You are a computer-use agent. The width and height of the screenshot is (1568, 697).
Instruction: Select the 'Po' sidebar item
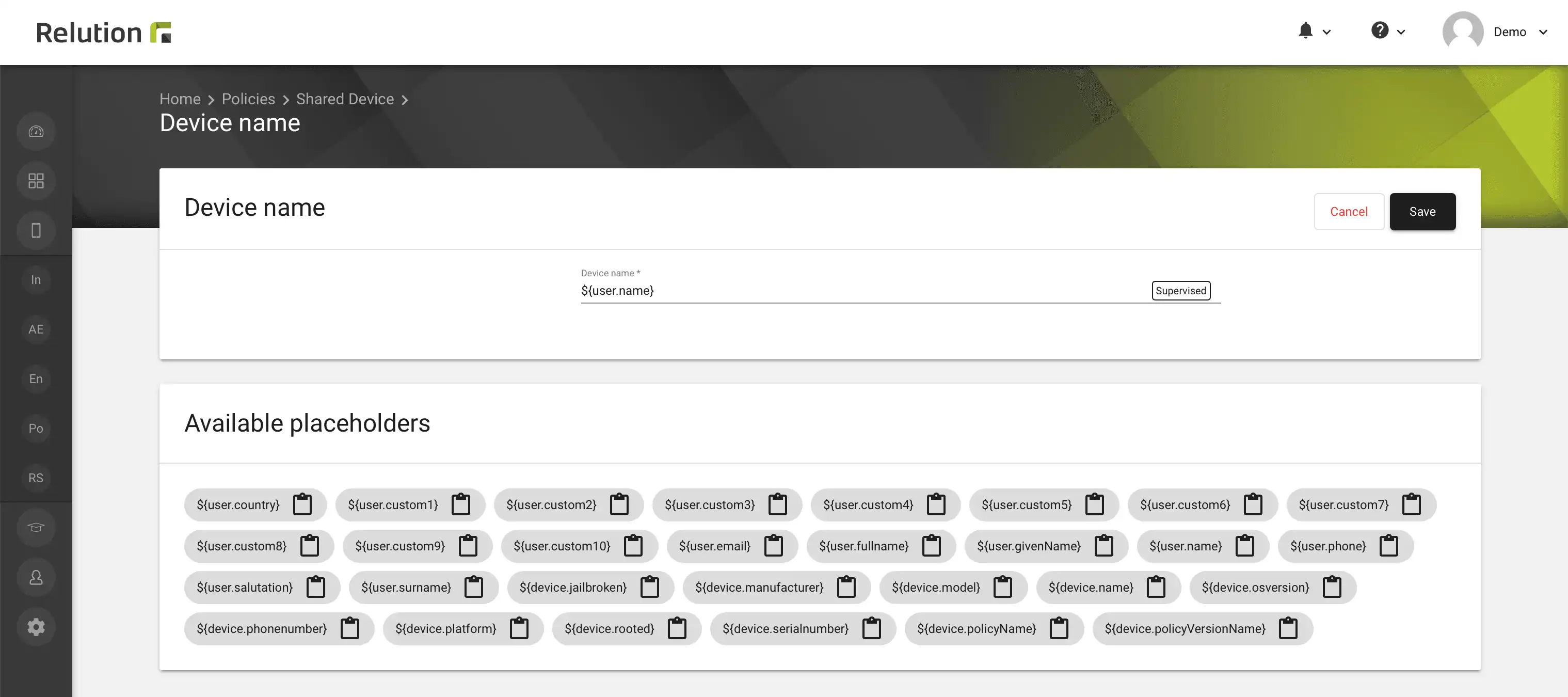coord(36,429)
